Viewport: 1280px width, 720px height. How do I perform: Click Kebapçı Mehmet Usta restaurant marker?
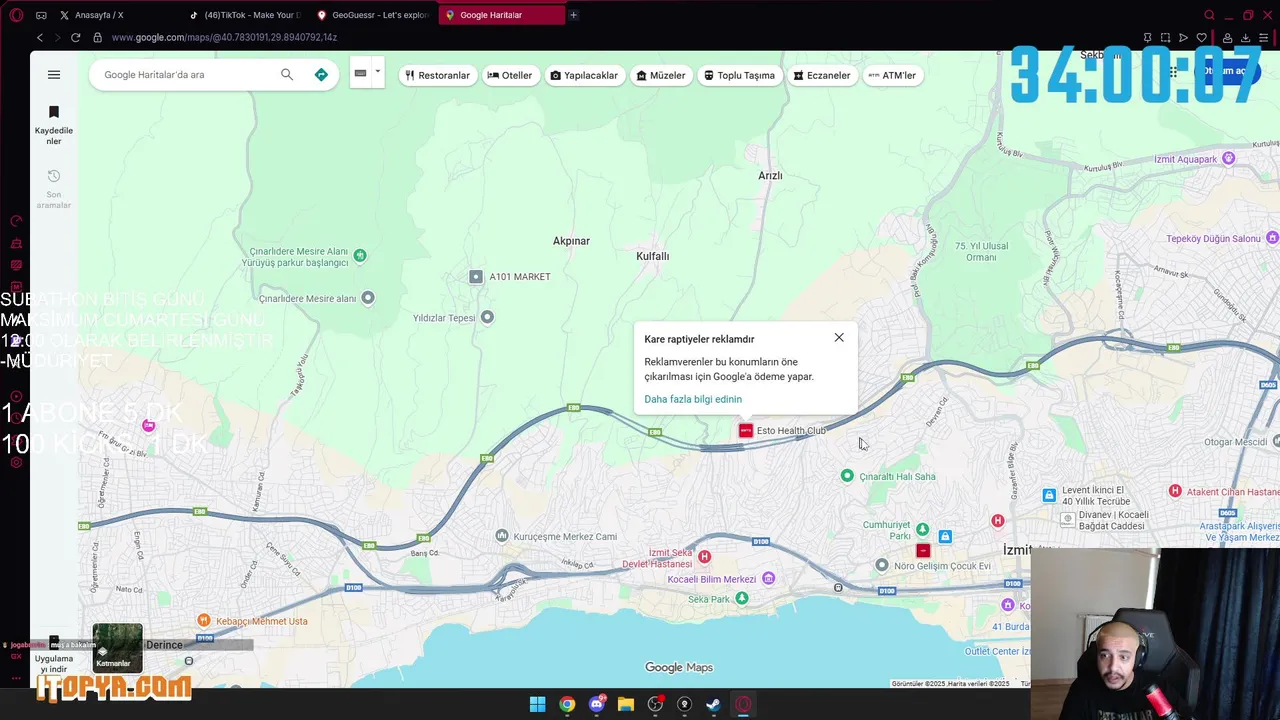click(204, 621)
